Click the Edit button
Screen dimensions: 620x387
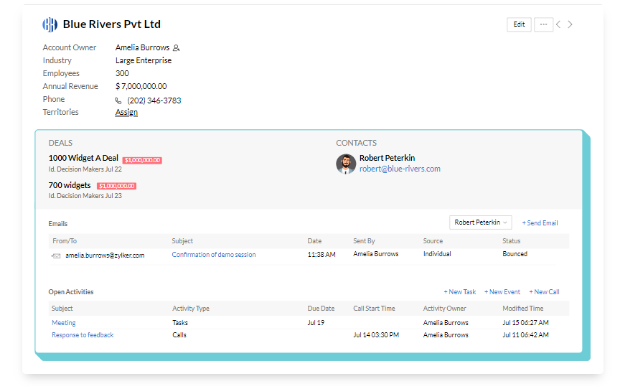[x=519, y=25]
